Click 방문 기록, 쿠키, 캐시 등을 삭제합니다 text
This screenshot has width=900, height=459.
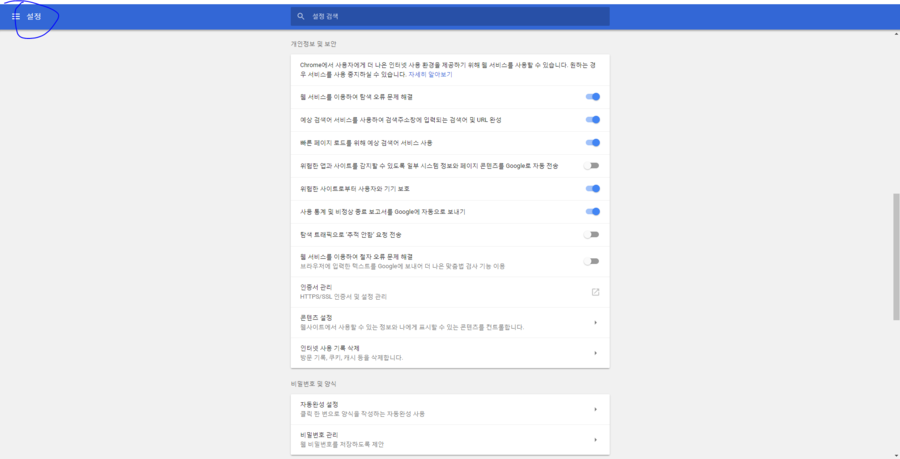351,357
